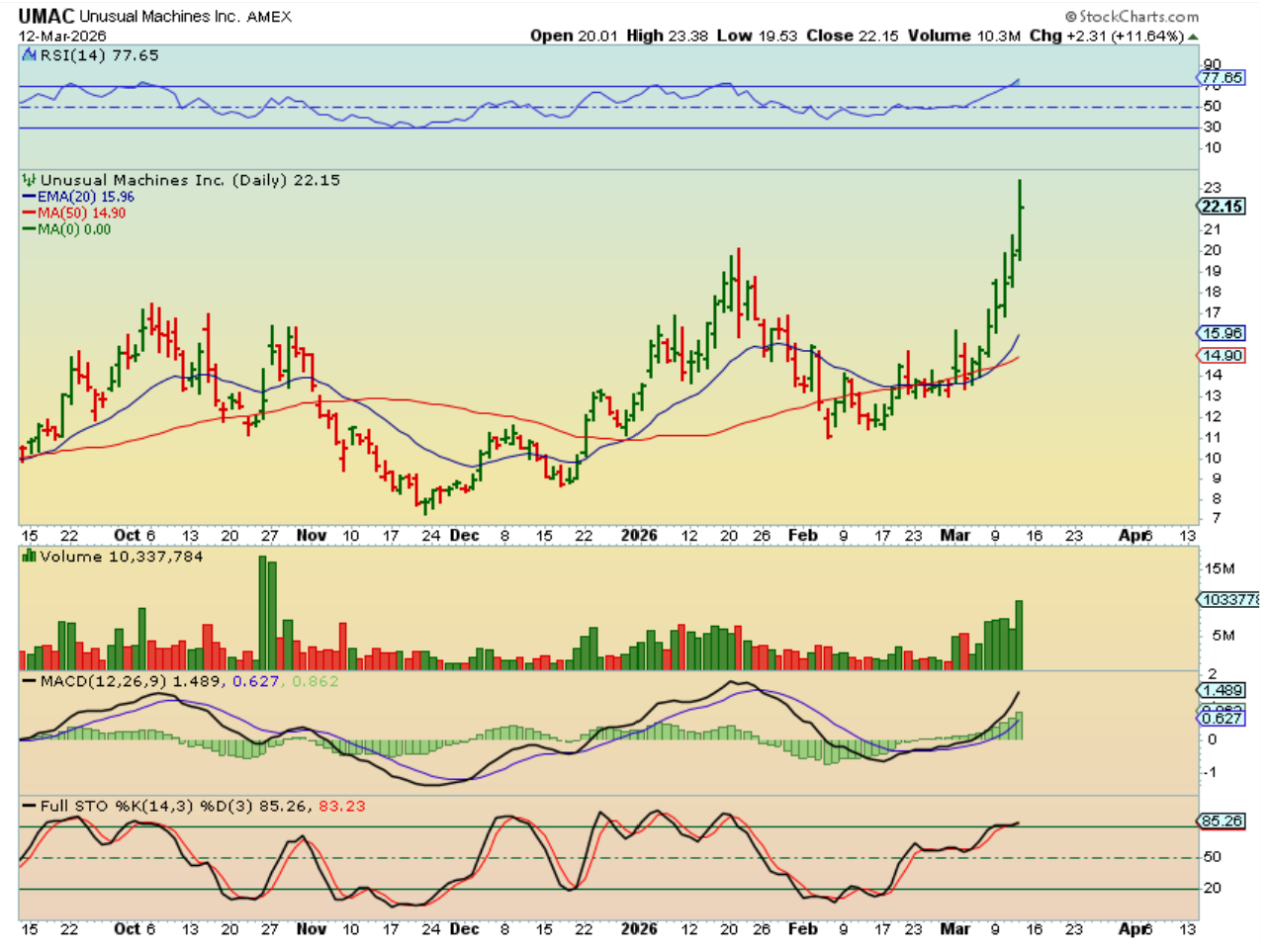Click the 5M mark on the volume axis

[x=1224, y=636]
